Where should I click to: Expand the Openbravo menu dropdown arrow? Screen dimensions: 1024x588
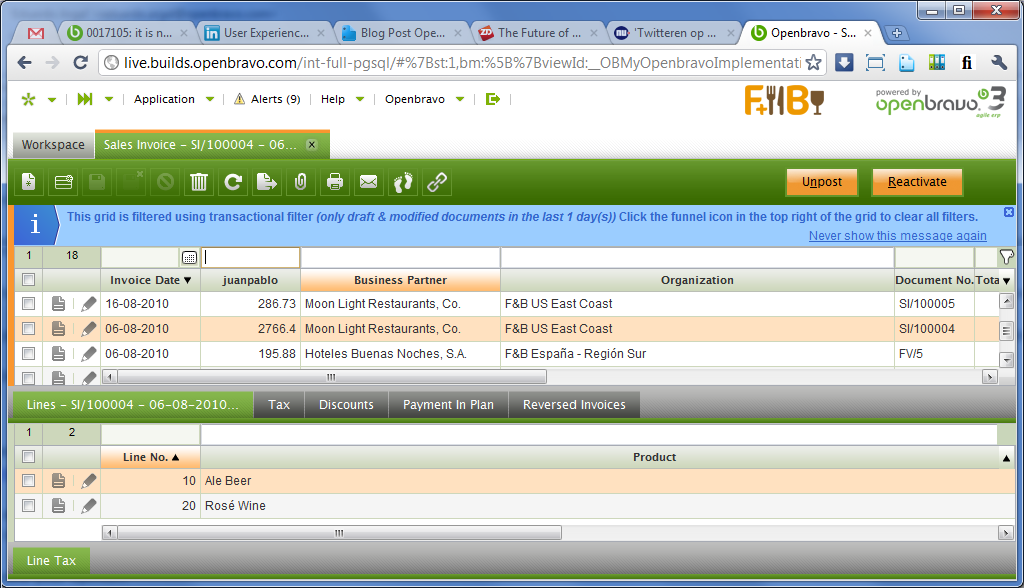click(x=460, y=99)
